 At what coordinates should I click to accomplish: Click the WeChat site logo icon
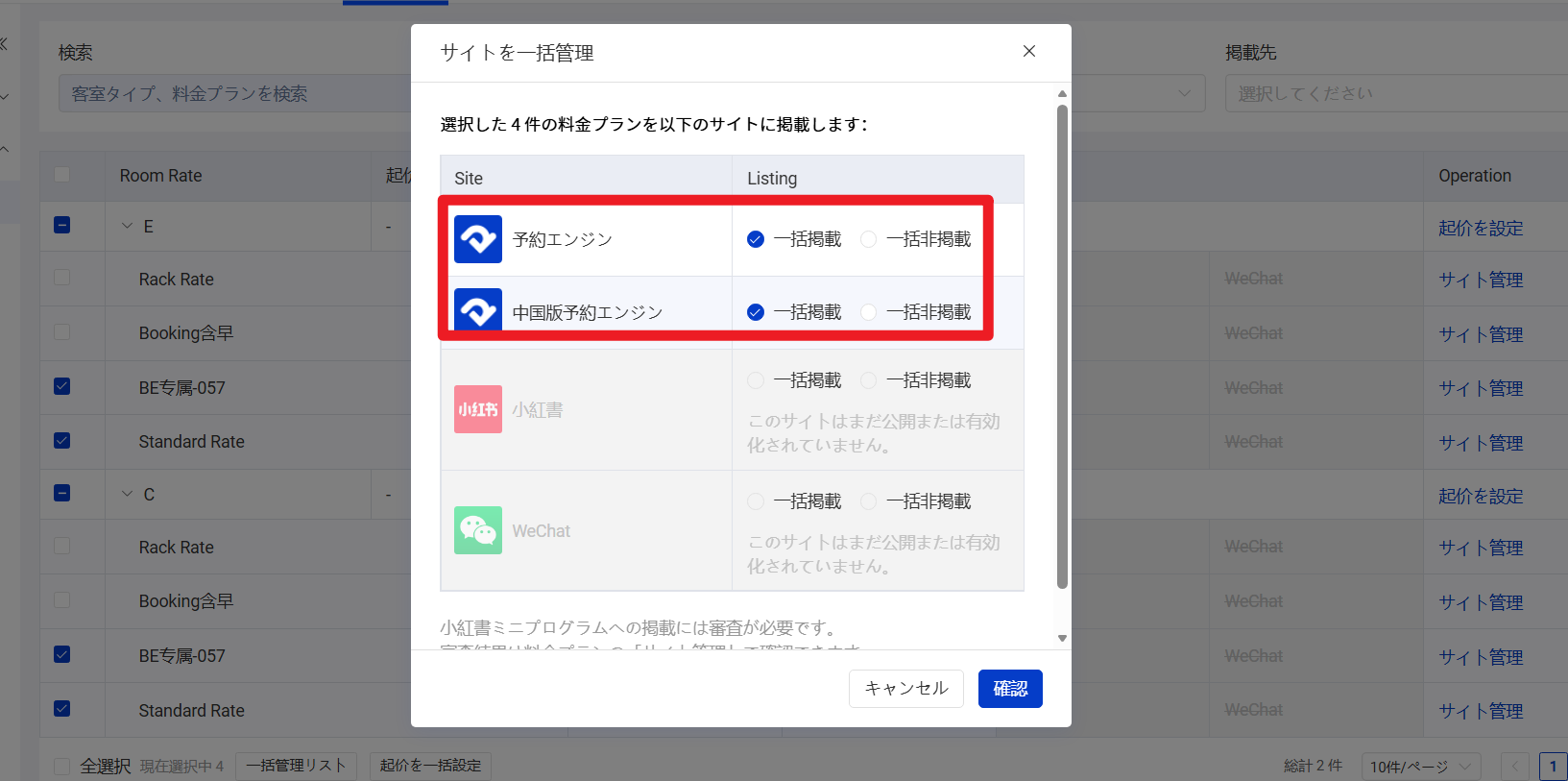click(478, 530)
